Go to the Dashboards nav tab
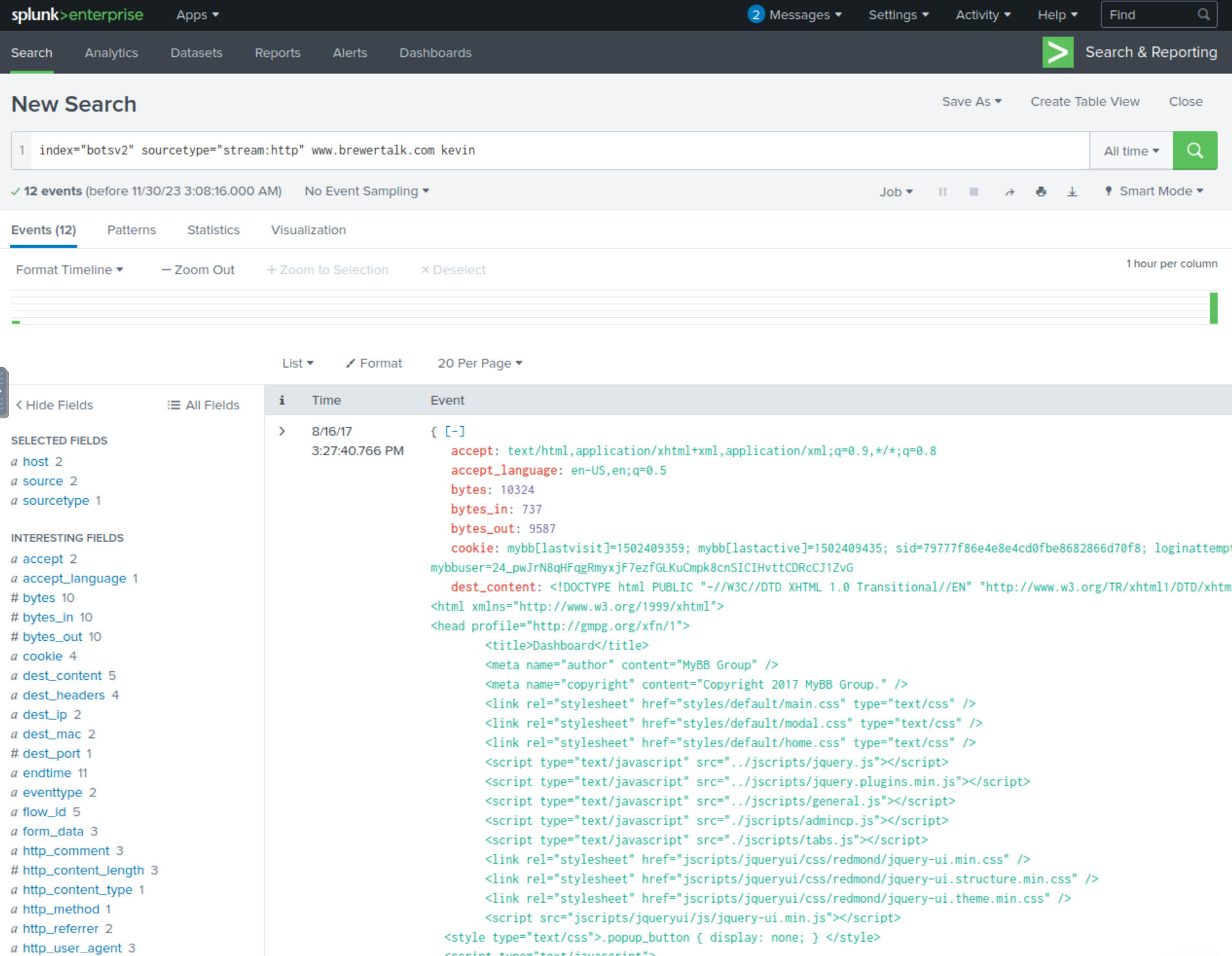The height and width of the screenshot is (956, 1232). coord(435,53)
